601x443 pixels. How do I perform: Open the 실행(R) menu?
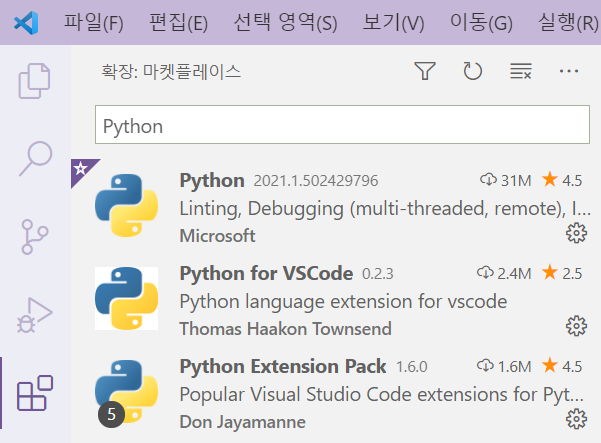[568, 23]
